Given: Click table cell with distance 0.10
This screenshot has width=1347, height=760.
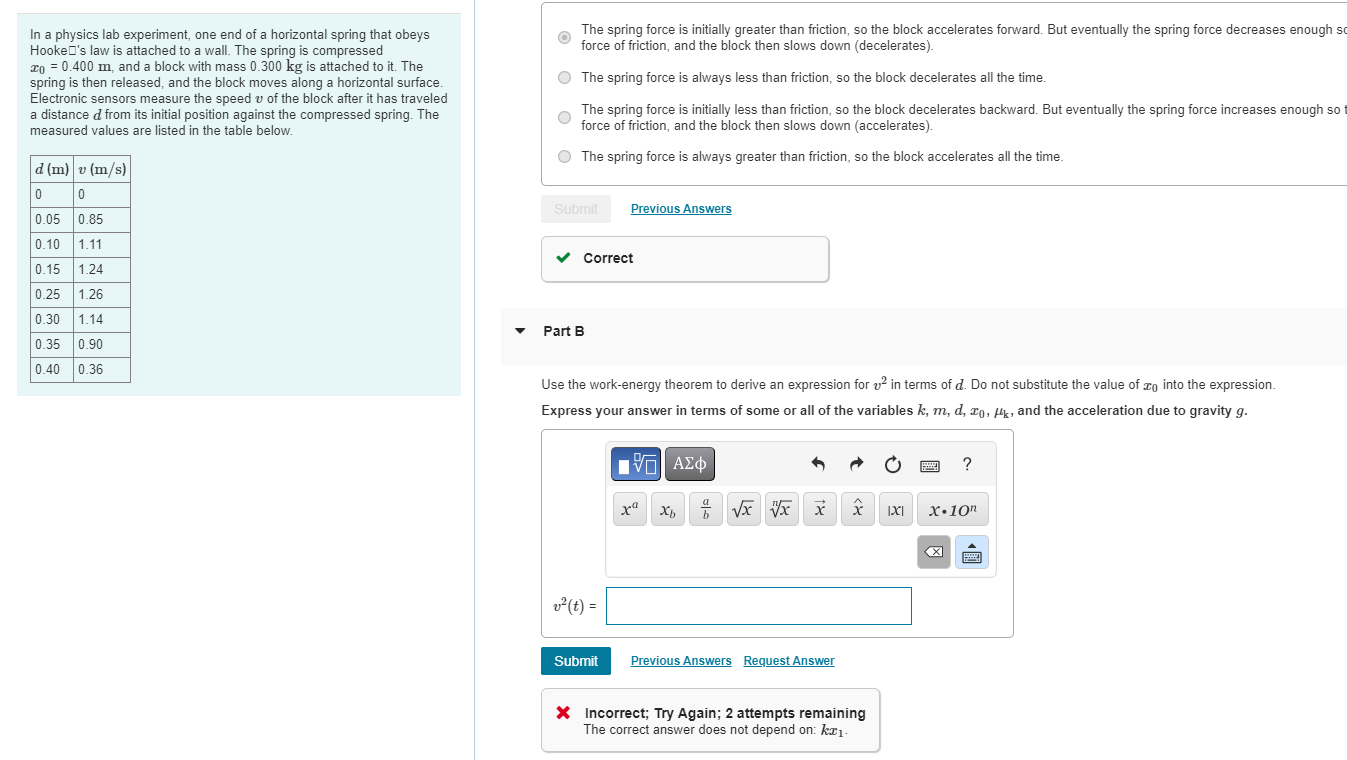Looking at the screenshot, I should pyautogui.click(x=52, y=245).
